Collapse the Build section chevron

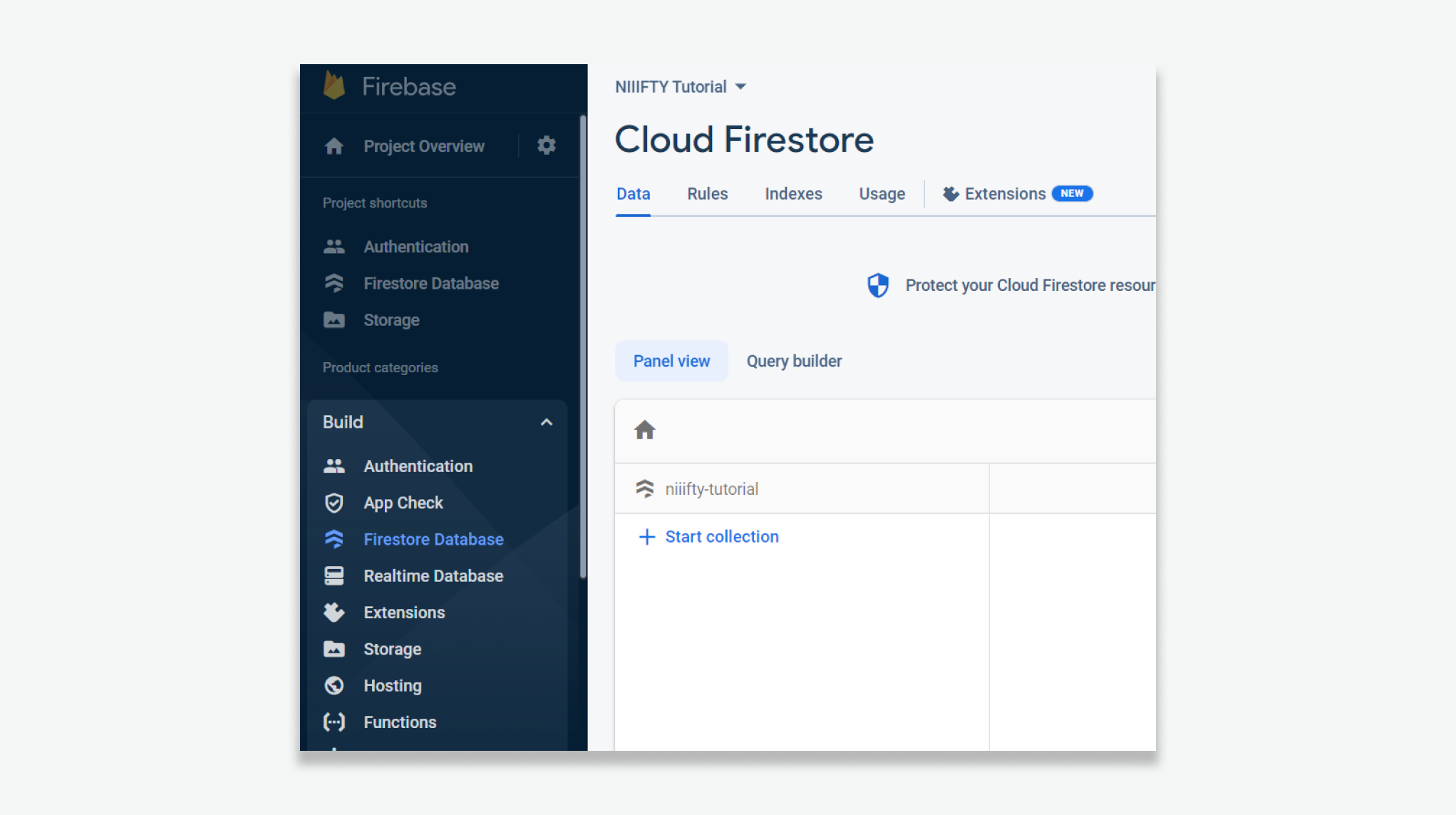click(x=547, y=422)
